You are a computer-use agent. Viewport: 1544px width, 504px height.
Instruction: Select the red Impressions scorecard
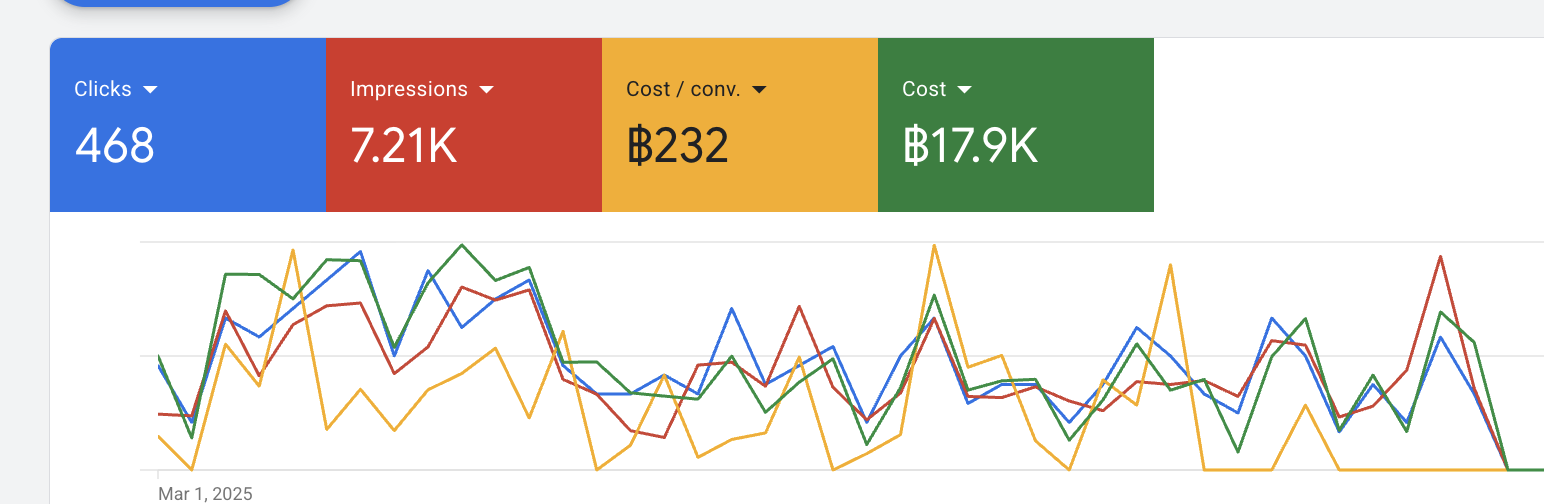coord(464,125)
